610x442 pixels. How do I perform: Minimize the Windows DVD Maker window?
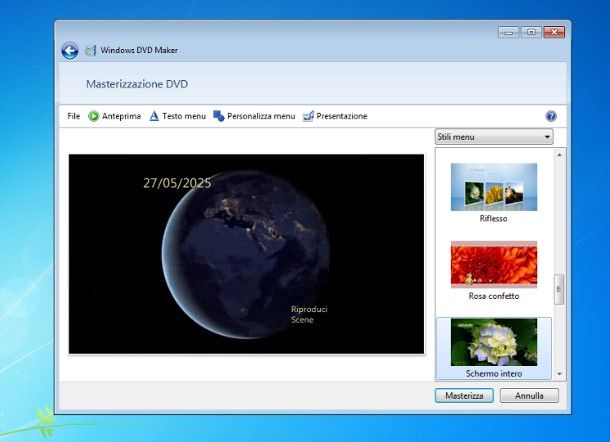pos(508,32)
